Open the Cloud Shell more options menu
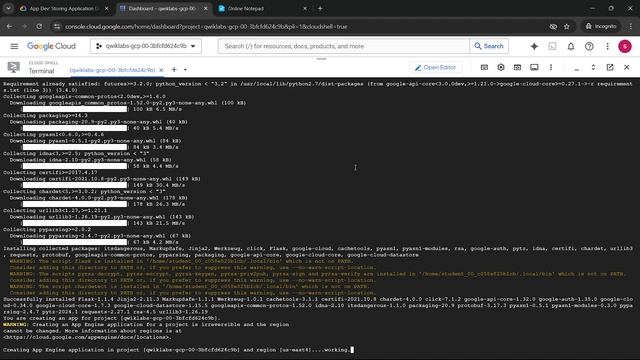This screenshot has width=640, height=360. (x=551, y=67)
